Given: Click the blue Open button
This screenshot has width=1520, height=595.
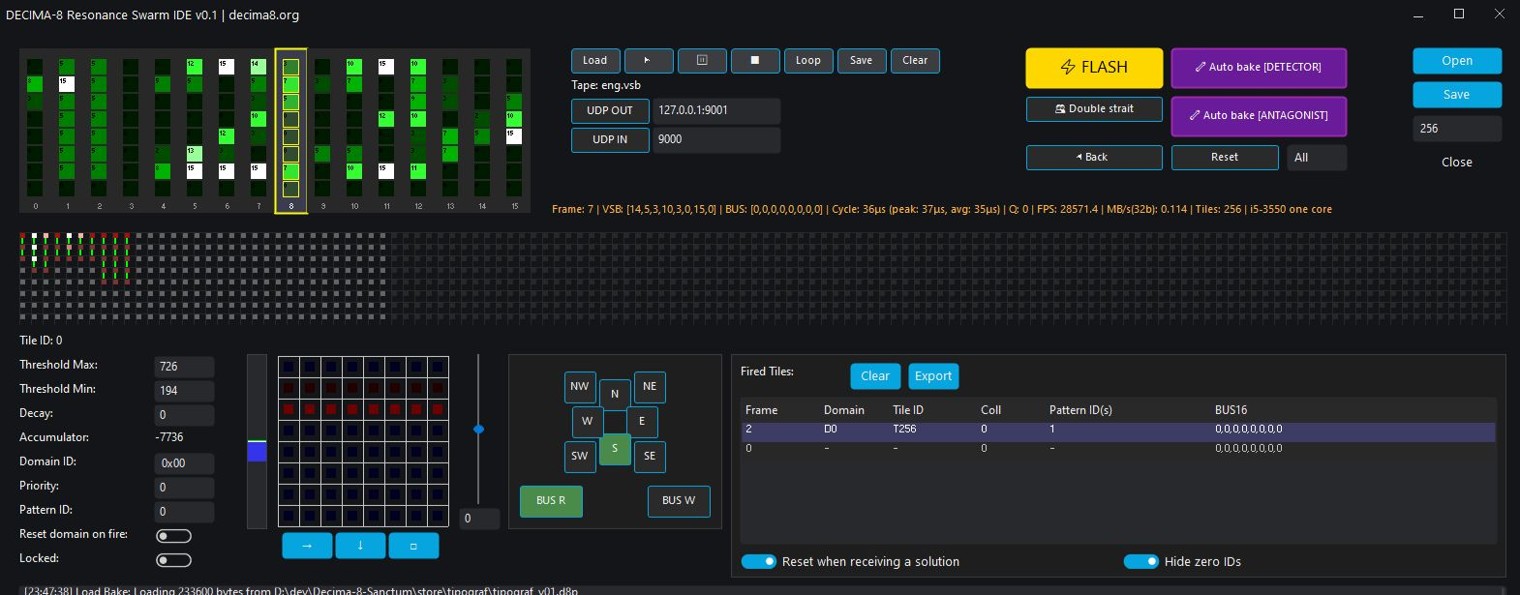Looking at the screenshot, I should (1457, 61).
